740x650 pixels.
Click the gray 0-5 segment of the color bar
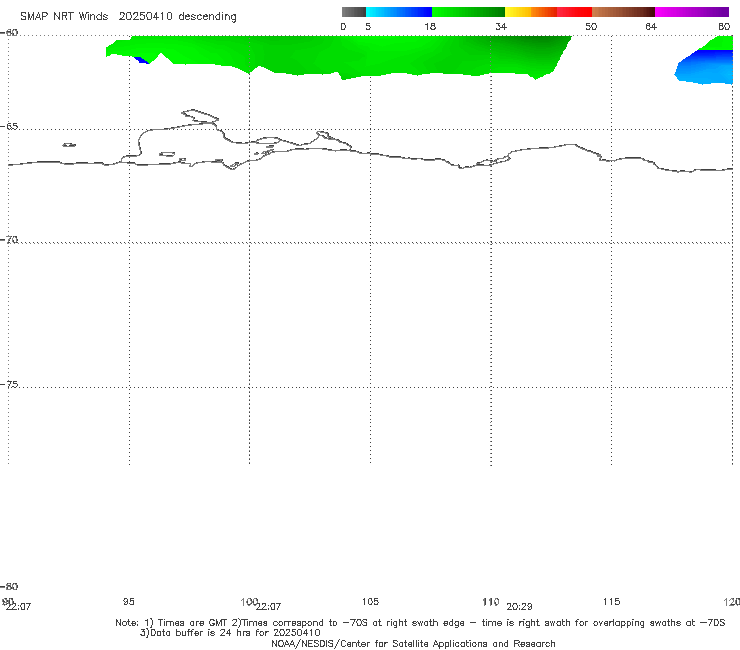tap(353, 12)
